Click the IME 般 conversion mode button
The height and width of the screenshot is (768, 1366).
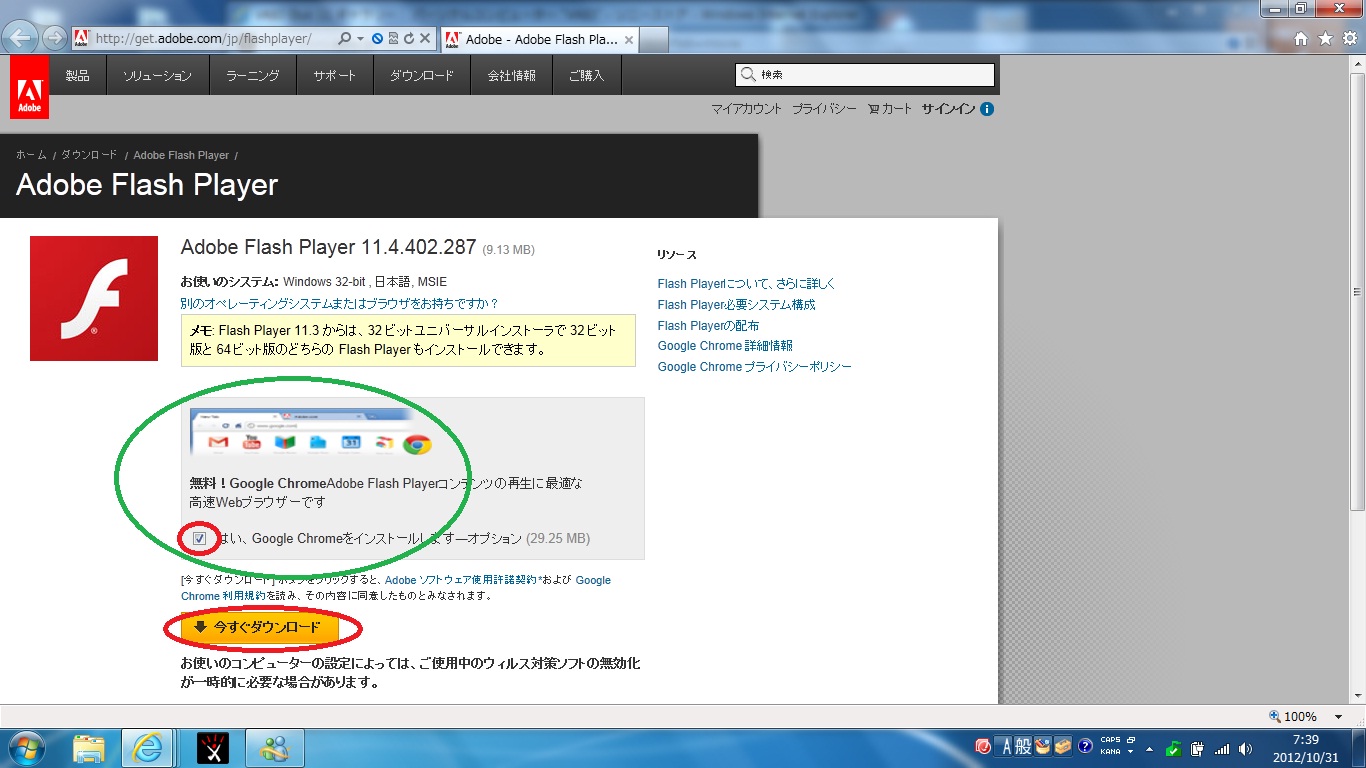1023,747
